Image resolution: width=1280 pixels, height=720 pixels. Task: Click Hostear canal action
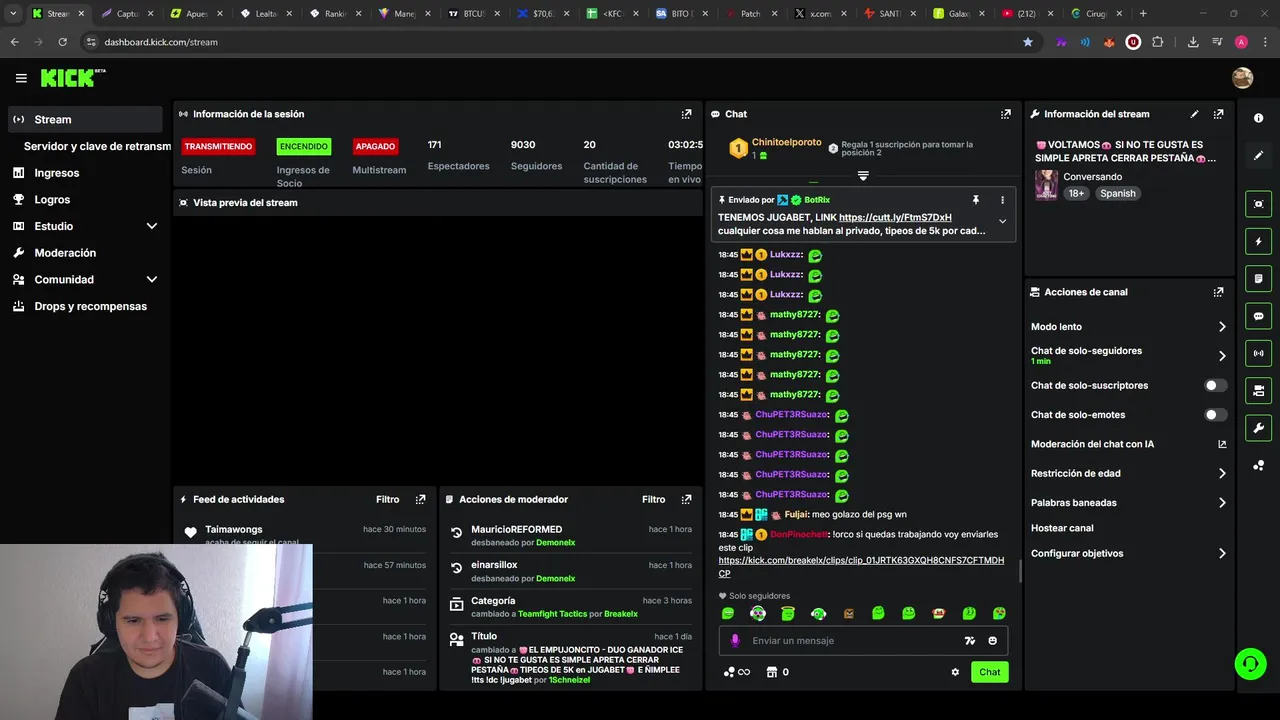click(1062, 528)
